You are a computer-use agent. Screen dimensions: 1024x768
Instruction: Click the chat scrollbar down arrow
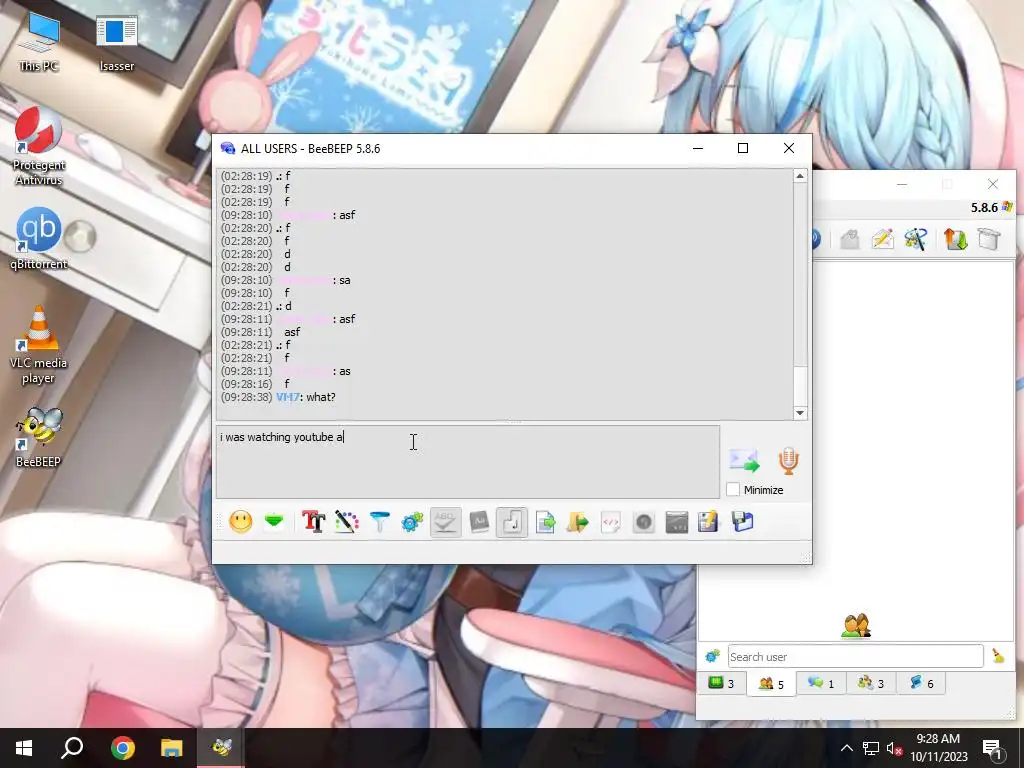[800, 413]
